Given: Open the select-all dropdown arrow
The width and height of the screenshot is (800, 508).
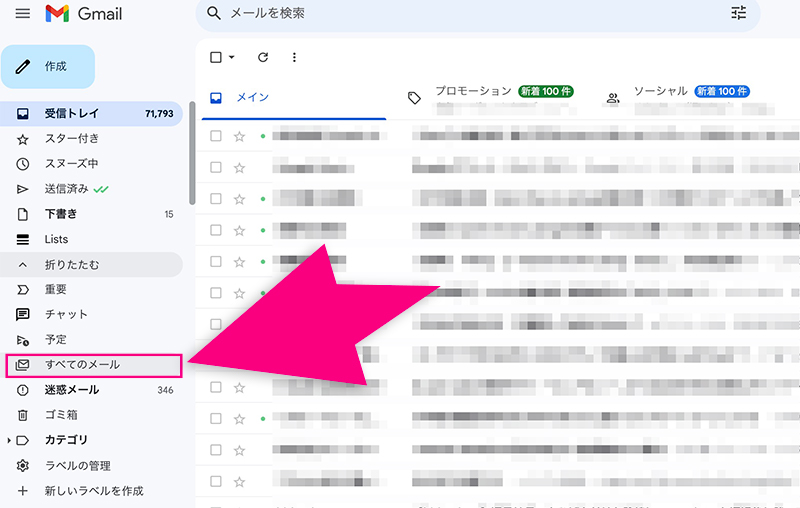Looking at the screenshot, I should pyautogui.click(x=232, y=58).
